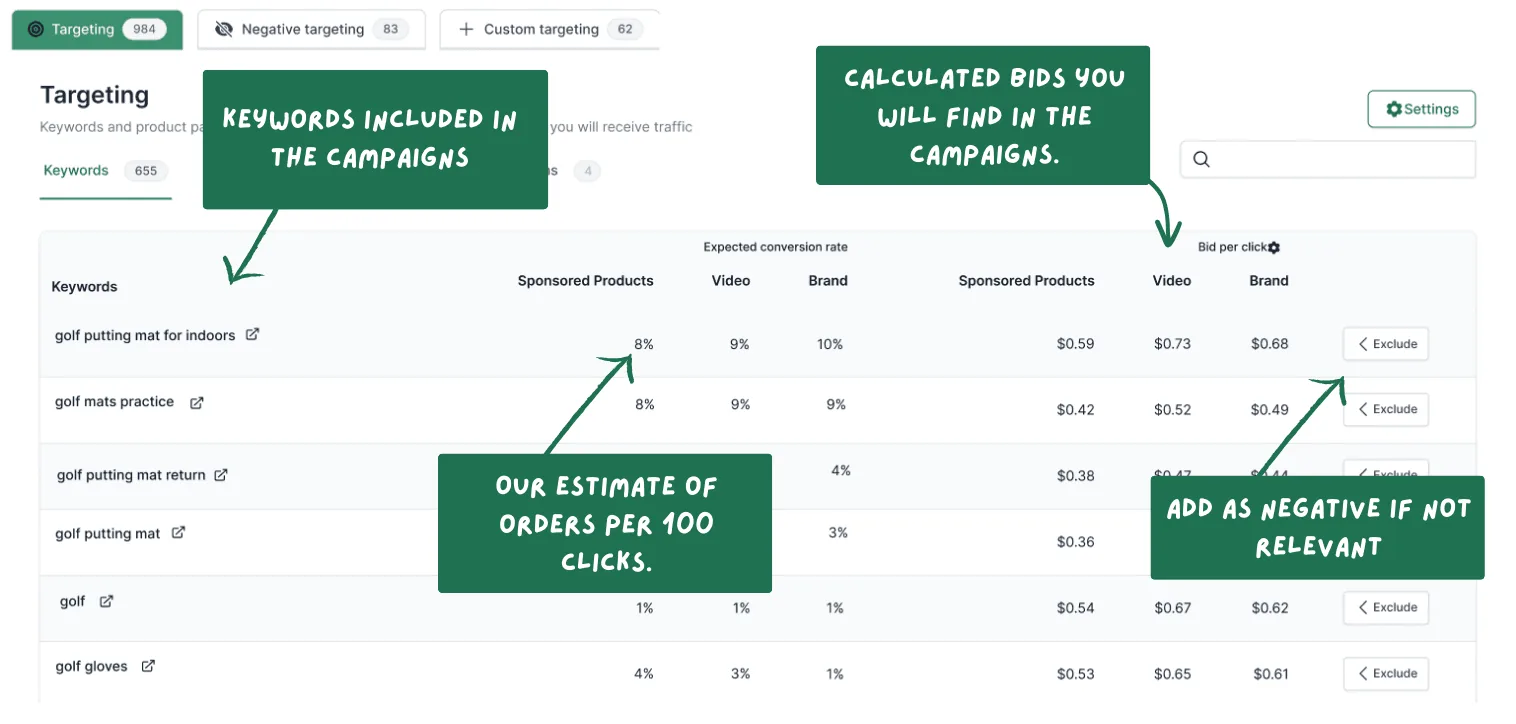Open external link icon next to golf putting mat return
Screen dimensions: 1516x724
coord(221,475)
